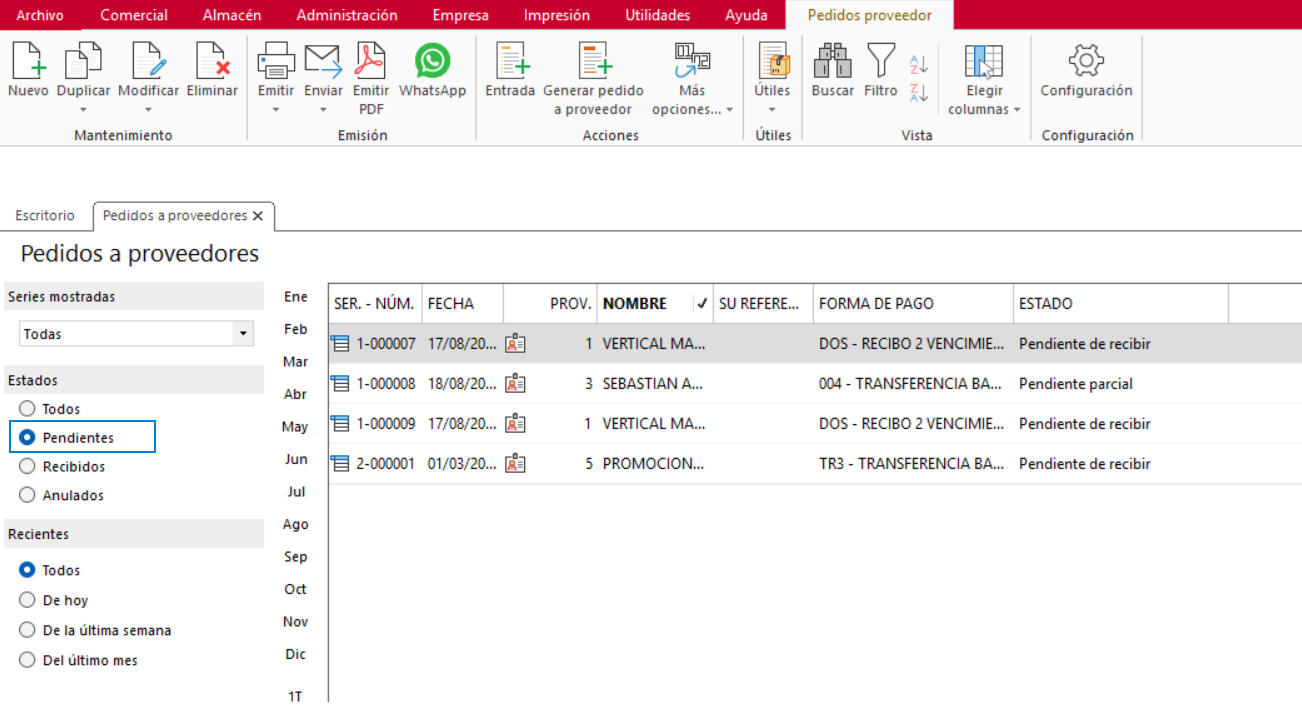Click supplier card icon in row 2-000001

[x=515, y=464]
